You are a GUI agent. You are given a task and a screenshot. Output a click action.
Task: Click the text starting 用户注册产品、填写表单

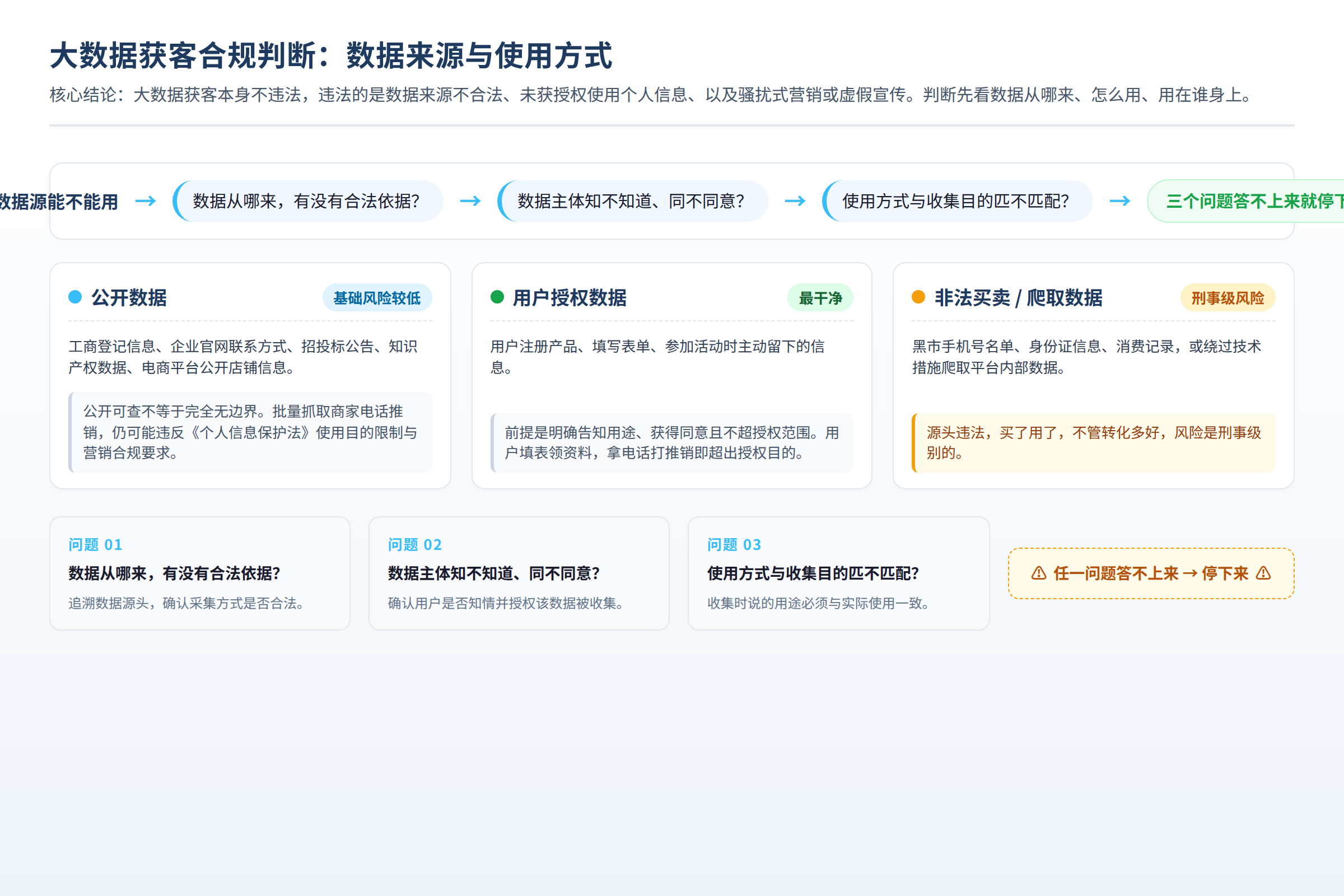pos(657,357)
